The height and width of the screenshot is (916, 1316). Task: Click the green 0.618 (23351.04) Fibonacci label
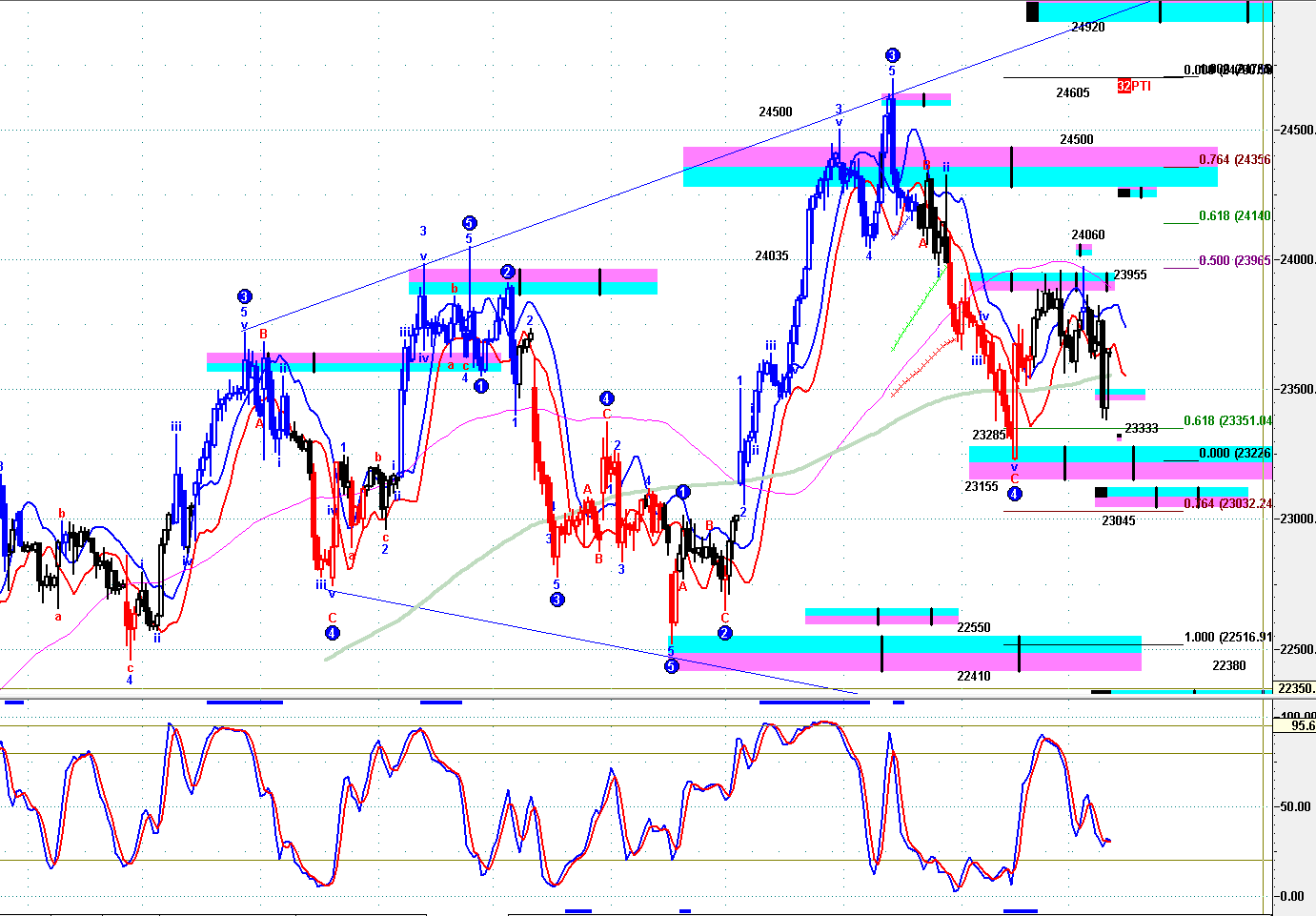1228,420
